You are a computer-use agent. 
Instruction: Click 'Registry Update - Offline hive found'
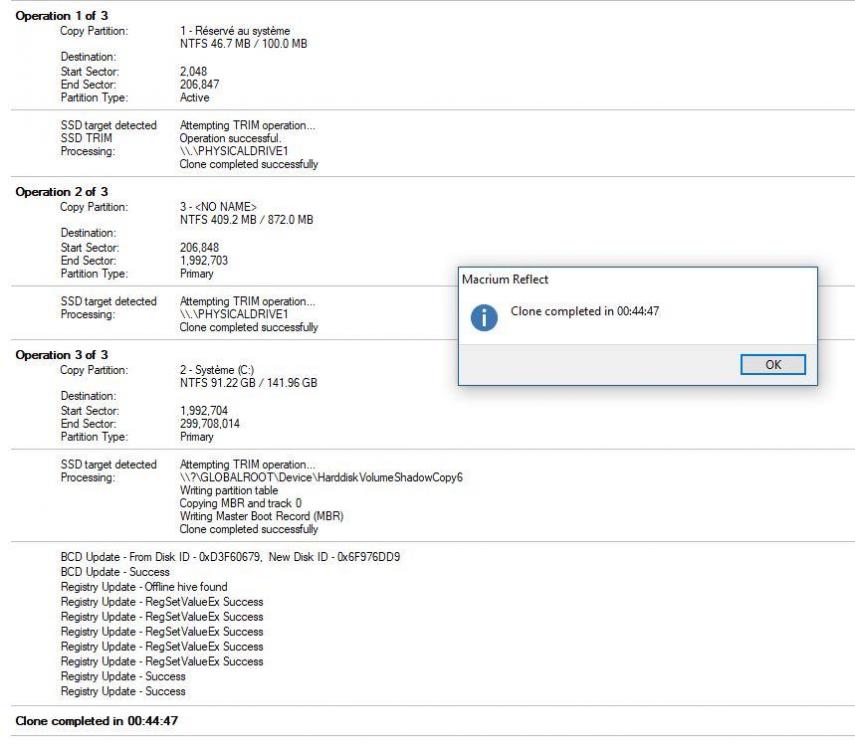click(x=144, y=587)
